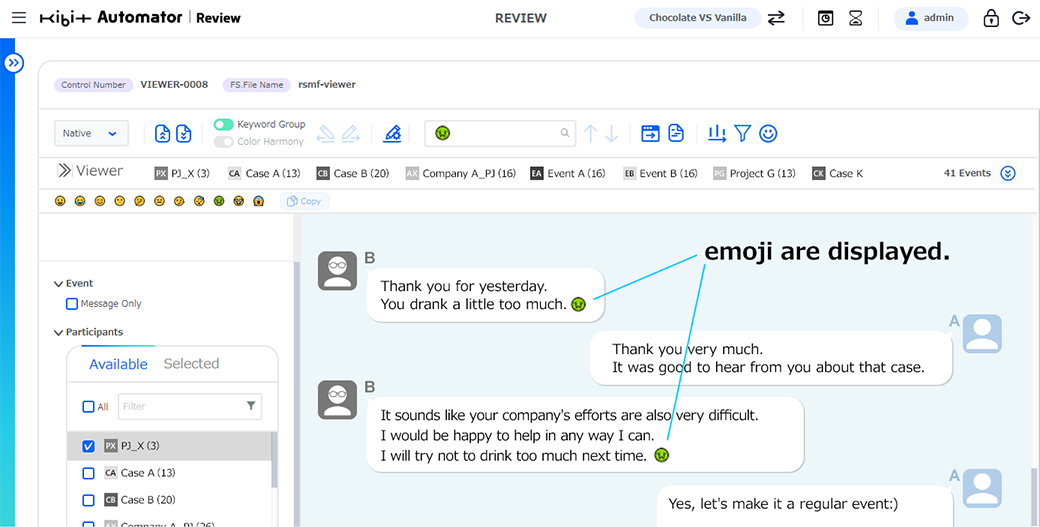Uncheck the PJ_X (3) checkbox in the list
The image size is (1040, 527).
(88, 446)
